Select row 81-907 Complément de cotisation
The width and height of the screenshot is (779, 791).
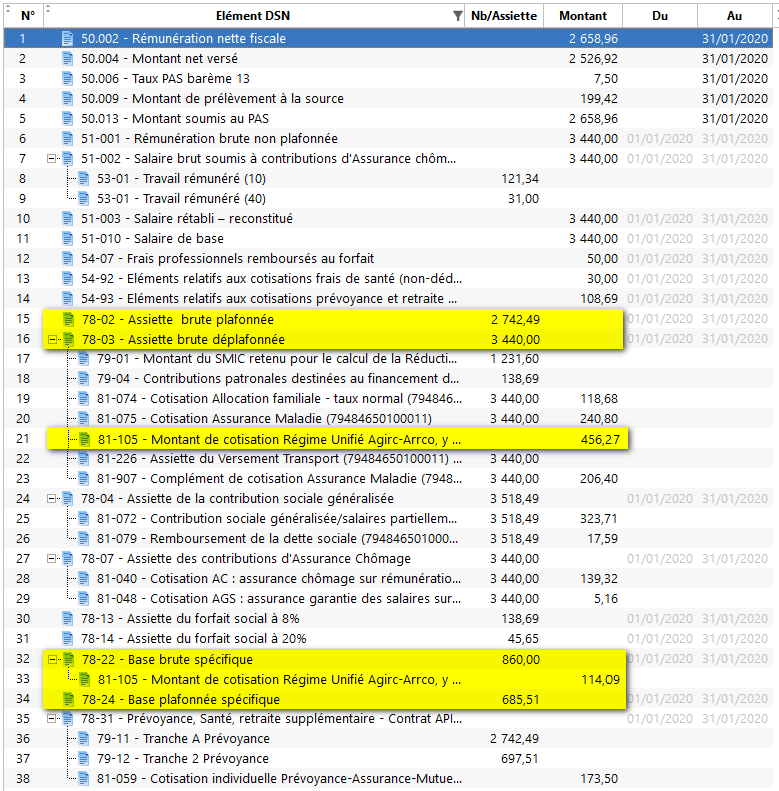(388, 478)
